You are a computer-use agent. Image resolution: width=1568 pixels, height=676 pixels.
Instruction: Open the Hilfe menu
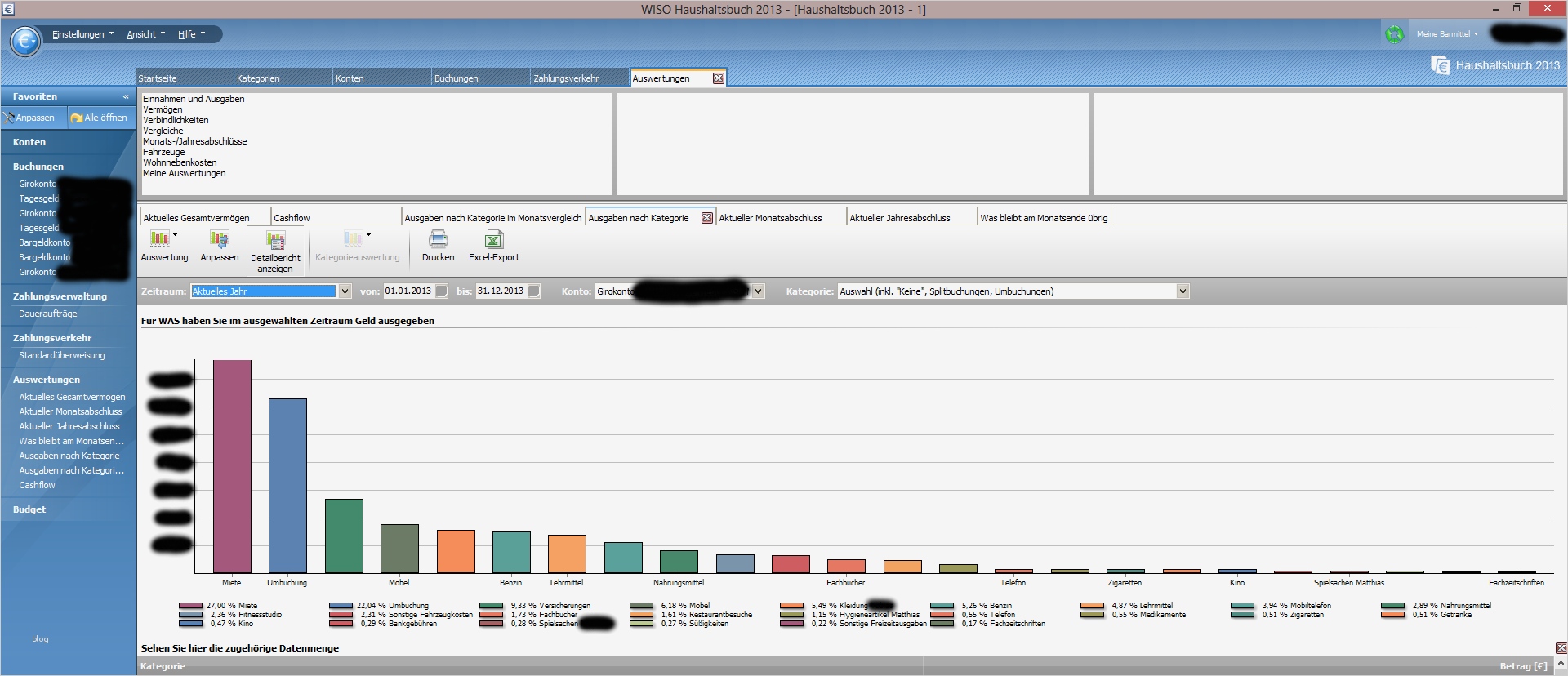tap(191, 34)
